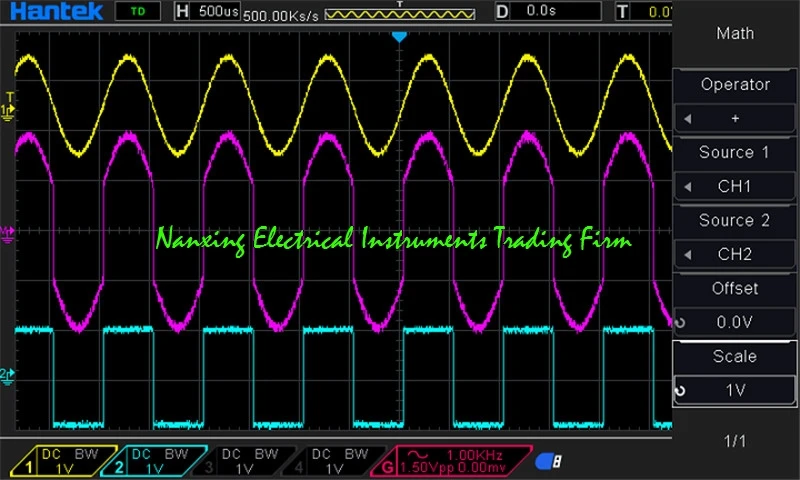Select the D 0.0s delay box
The image size is (800, 480).
[x=548, y=11]
